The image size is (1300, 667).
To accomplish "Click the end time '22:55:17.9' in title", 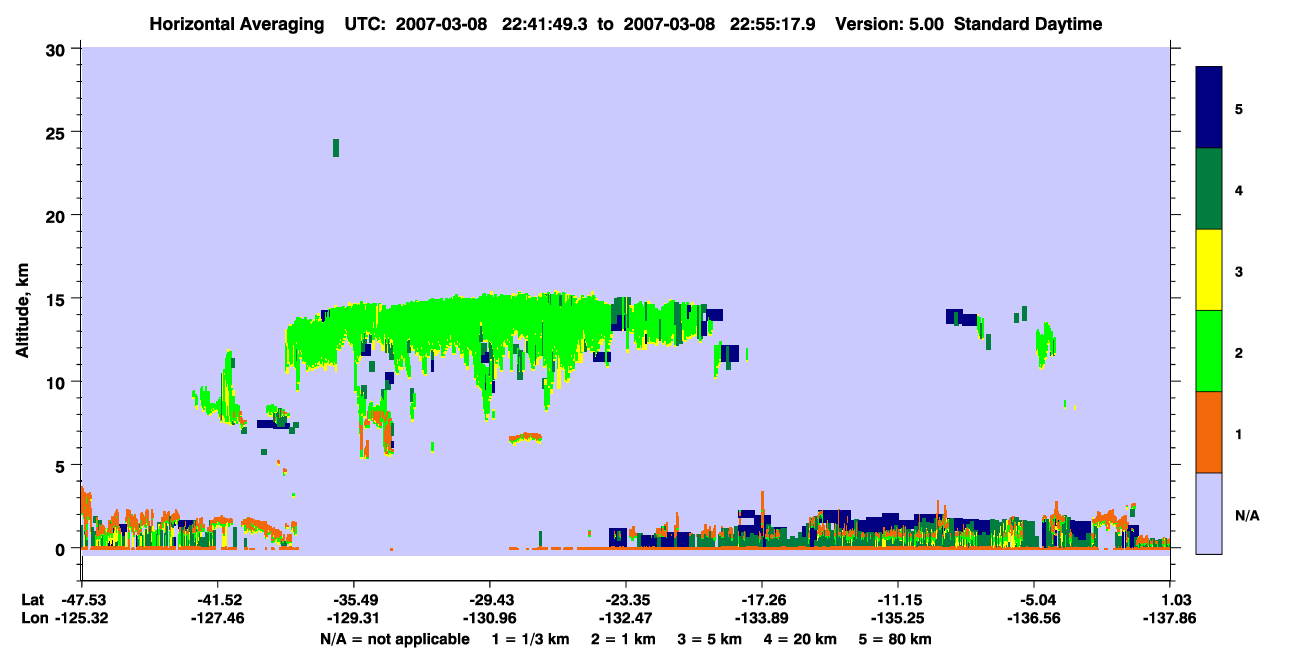I will (773, 24).
